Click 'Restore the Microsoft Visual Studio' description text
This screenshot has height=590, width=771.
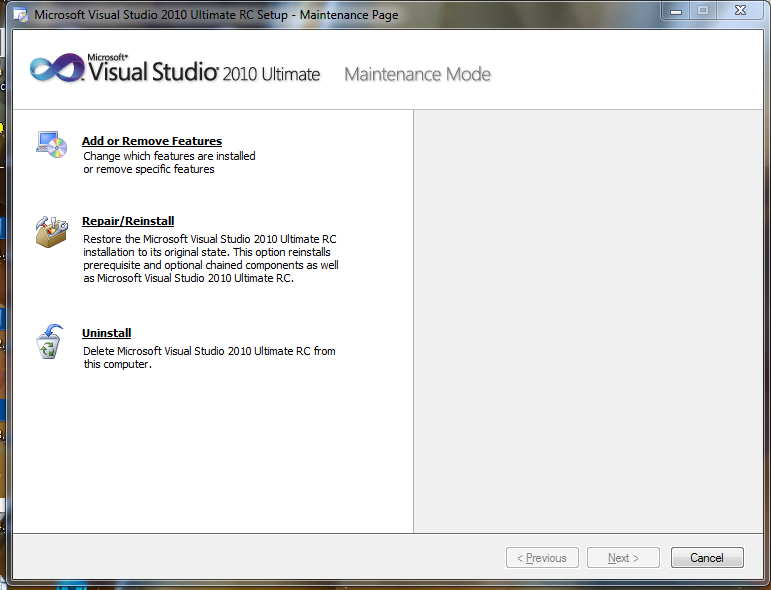coord(210,259)
